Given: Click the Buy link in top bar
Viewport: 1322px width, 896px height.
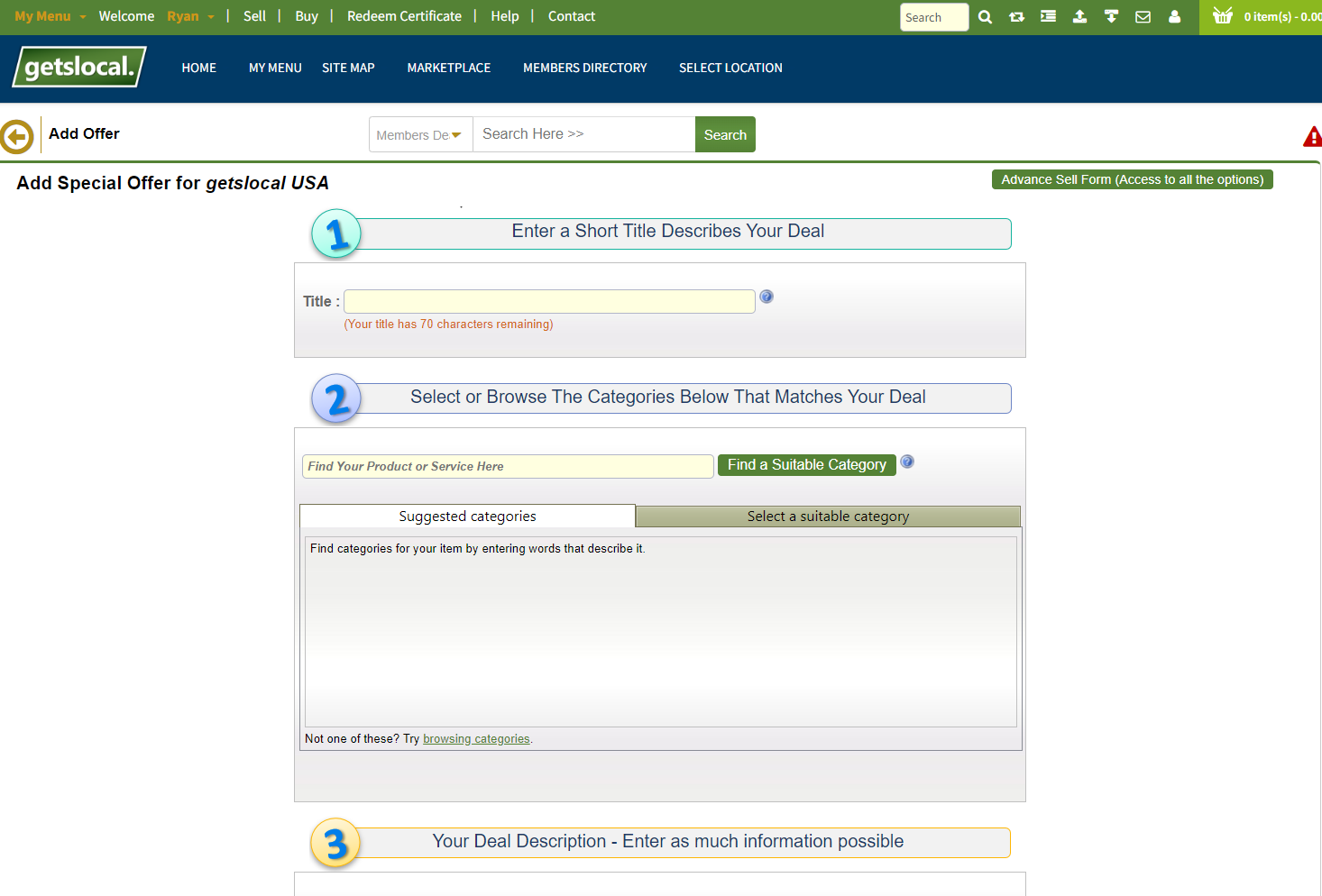Looking at the screenshot, I should tap(307, 16).
